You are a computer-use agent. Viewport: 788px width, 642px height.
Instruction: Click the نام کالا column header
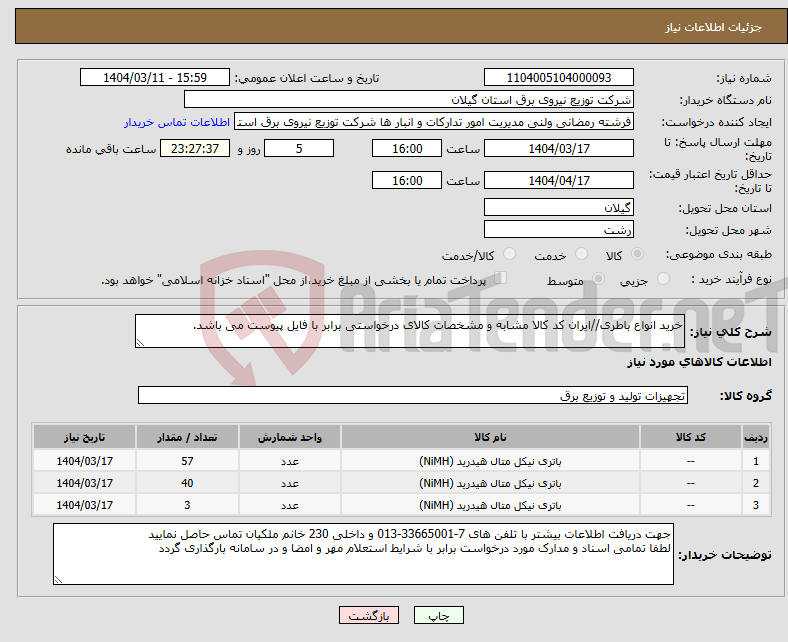click(x=490, y=437)
